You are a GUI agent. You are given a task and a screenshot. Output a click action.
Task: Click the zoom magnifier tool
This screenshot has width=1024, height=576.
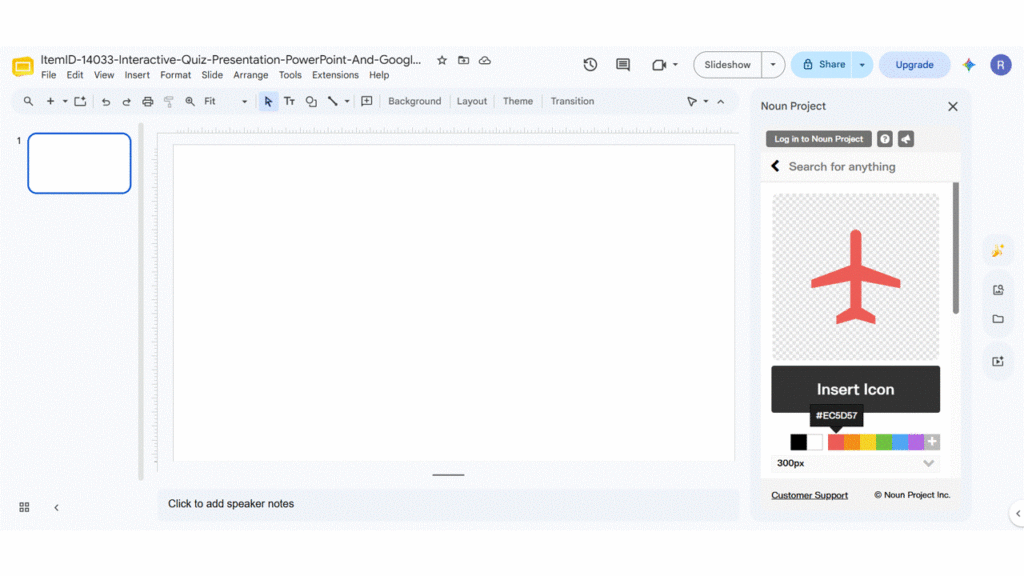(190, 101)
